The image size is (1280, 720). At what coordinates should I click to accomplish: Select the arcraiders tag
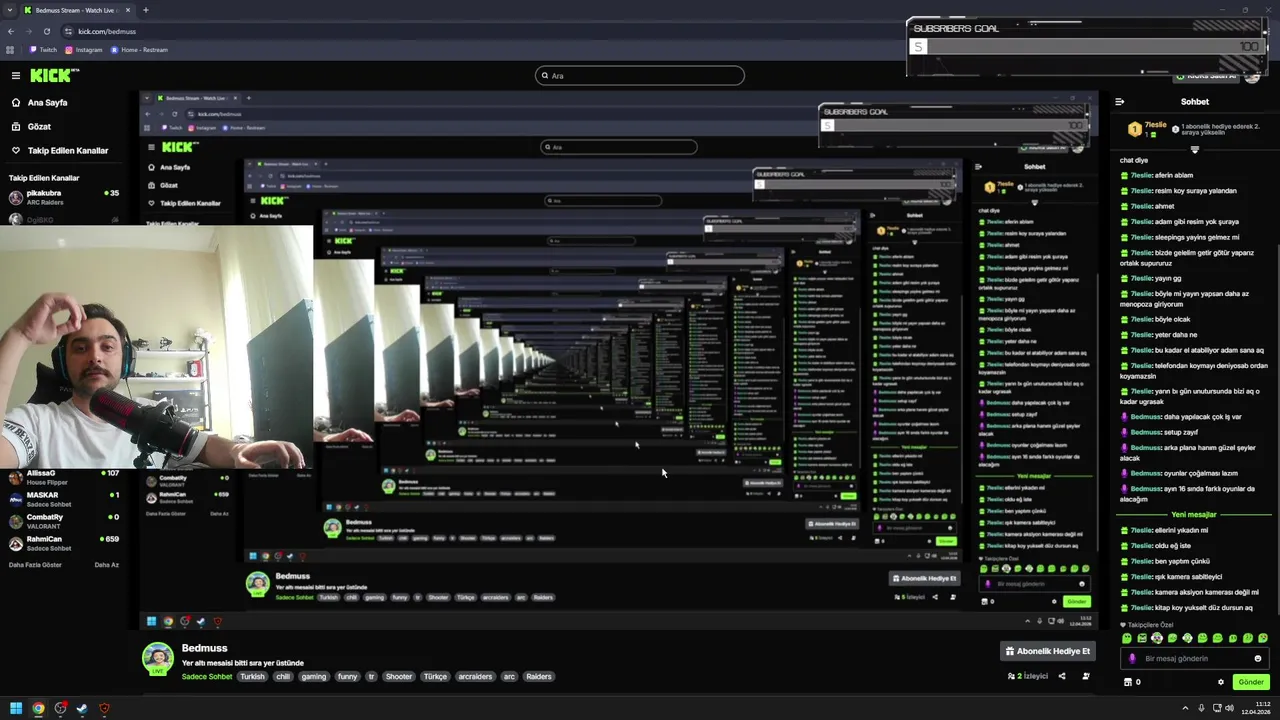click(475, 676)
